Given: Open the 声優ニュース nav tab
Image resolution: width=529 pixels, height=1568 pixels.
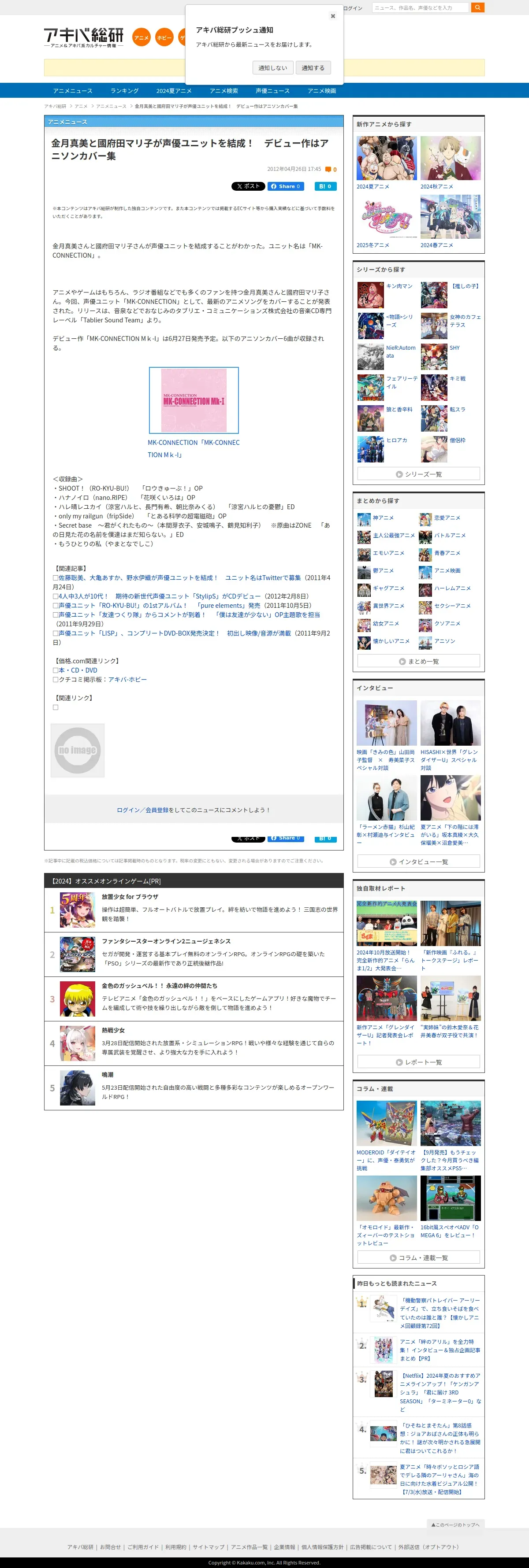Looking at the screenshot, I should (x=272, y=91).
